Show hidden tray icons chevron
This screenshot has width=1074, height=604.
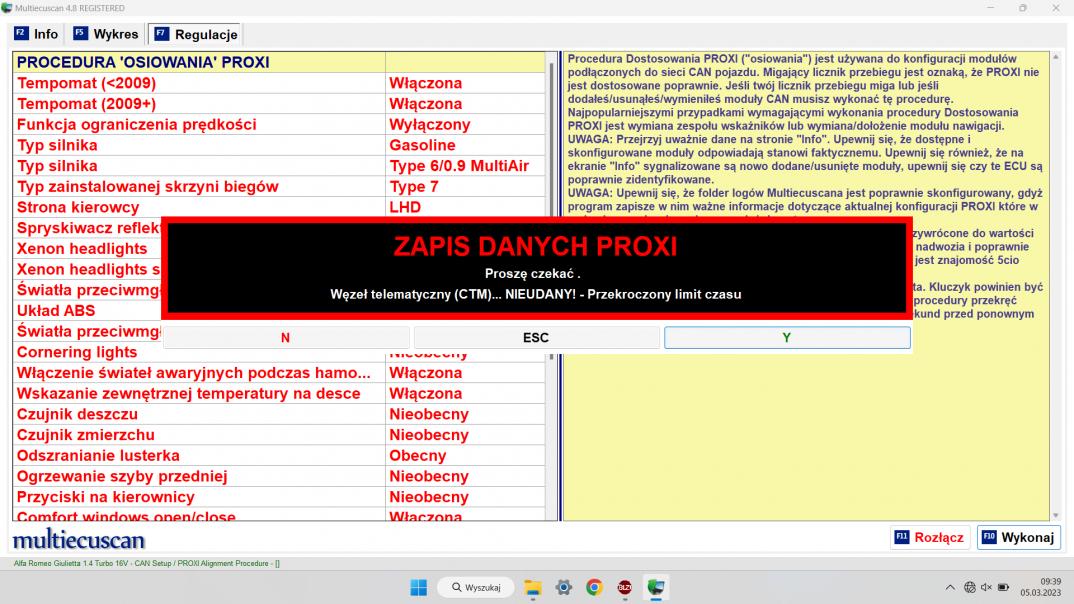pos(950,587)
